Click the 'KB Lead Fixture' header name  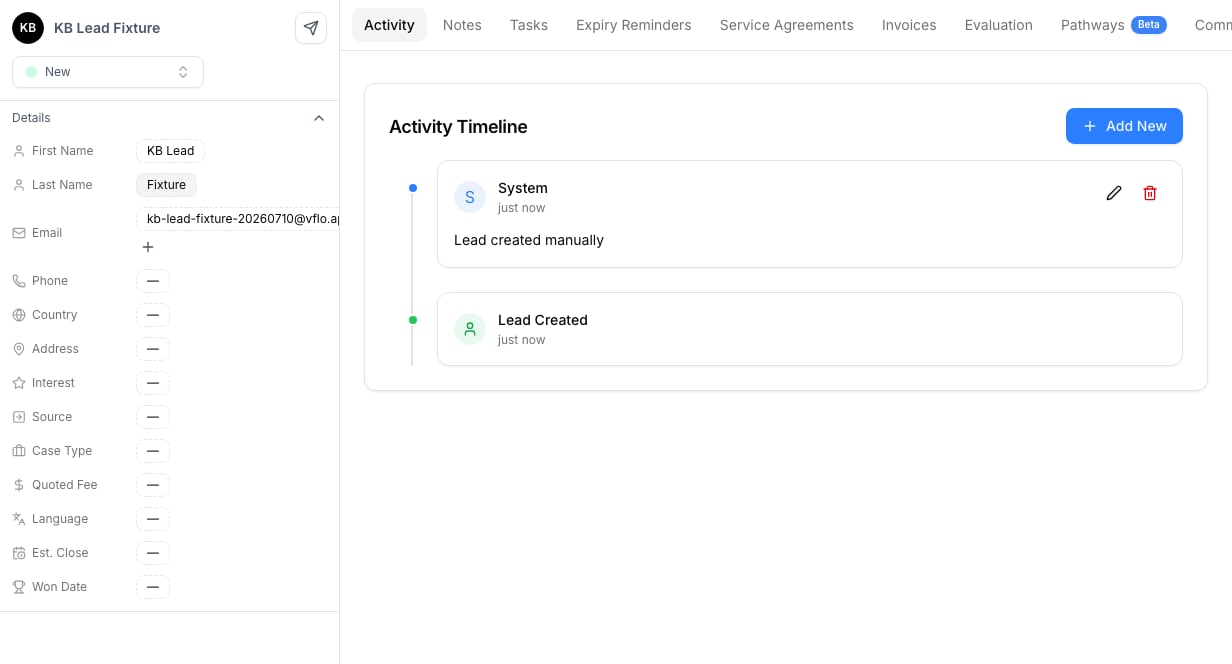point(107,28)
